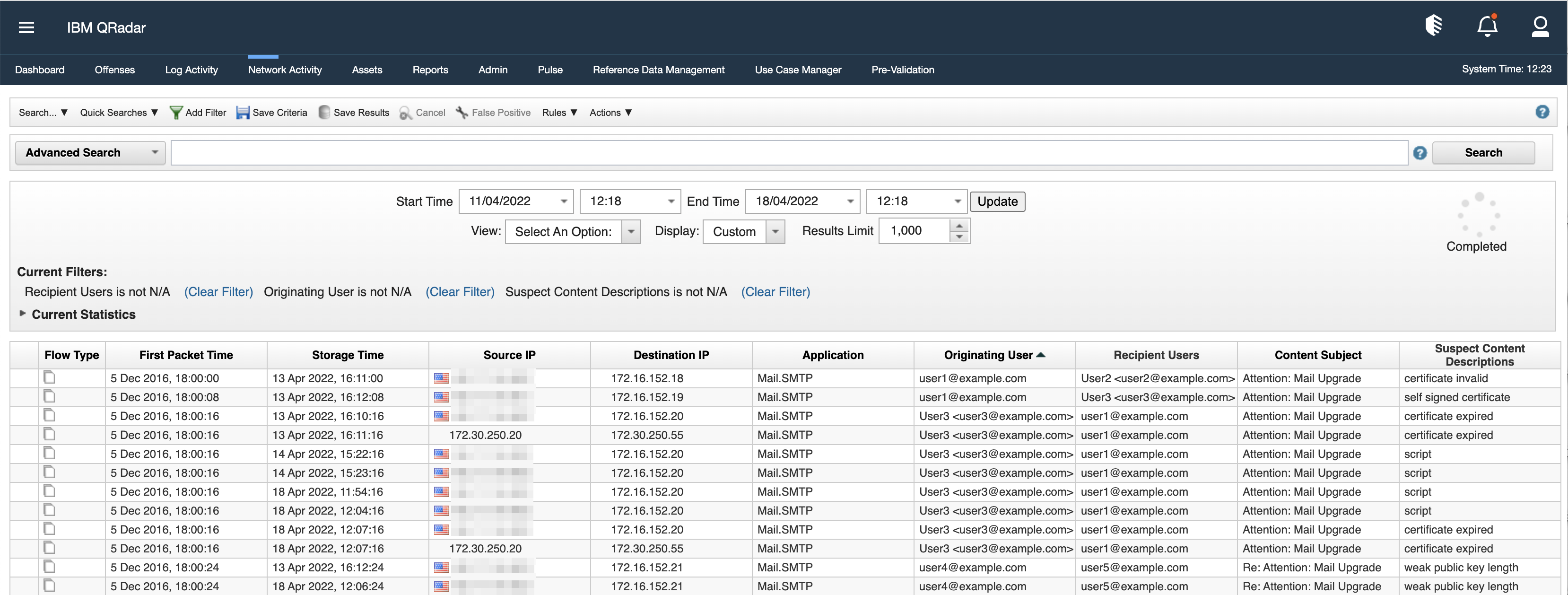The image size is (1568, 595).
Task: Open the user profile icon
Action: [x=1541, y=27]
